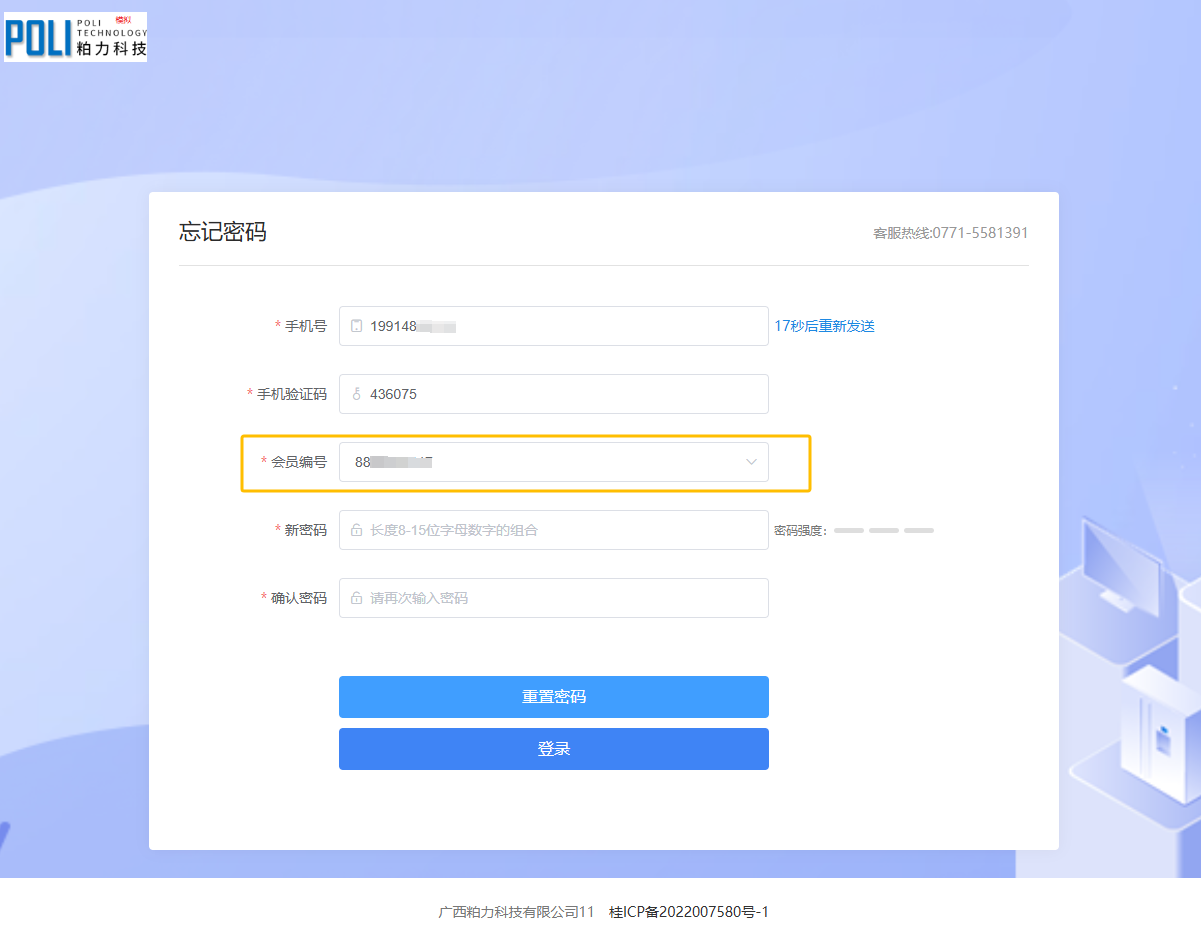Open the 桂ICP备2022007580号-1 footer link

pyautogui.click(x=688, y=912)
